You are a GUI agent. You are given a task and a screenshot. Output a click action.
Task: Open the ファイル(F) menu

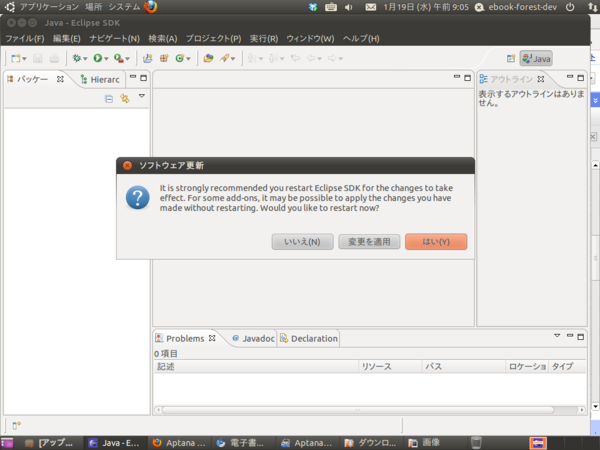24,39
